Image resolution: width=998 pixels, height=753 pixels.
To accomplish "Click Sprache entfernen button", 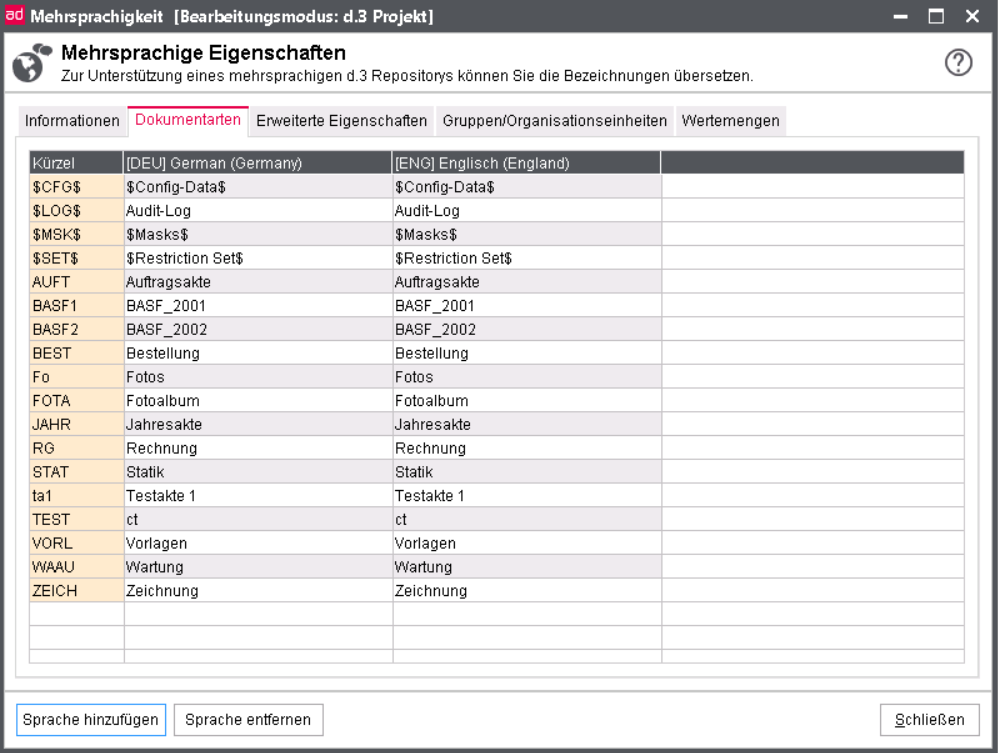I will (x=248, y=720).
